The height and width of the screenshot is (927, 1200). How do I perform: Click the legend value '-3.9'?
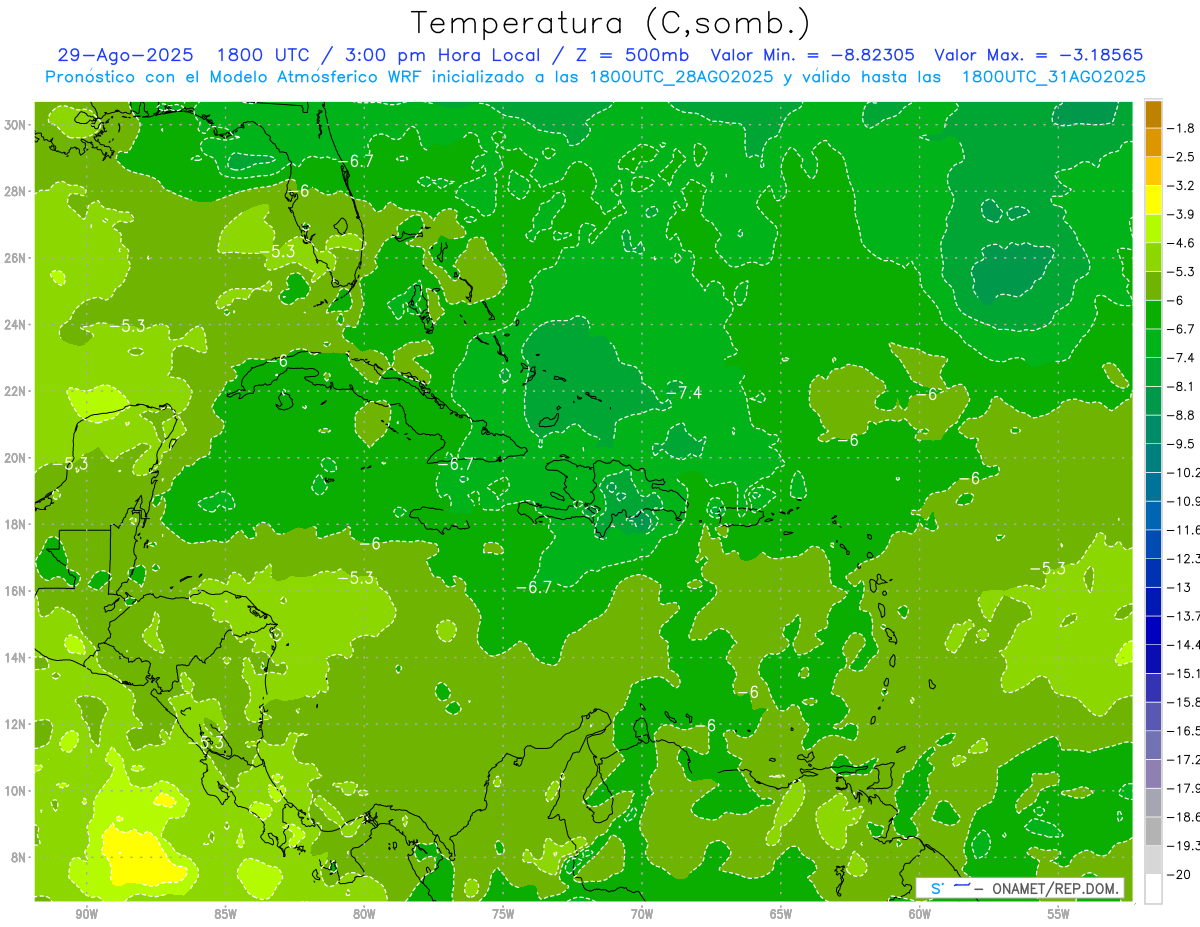point(1183,214)
